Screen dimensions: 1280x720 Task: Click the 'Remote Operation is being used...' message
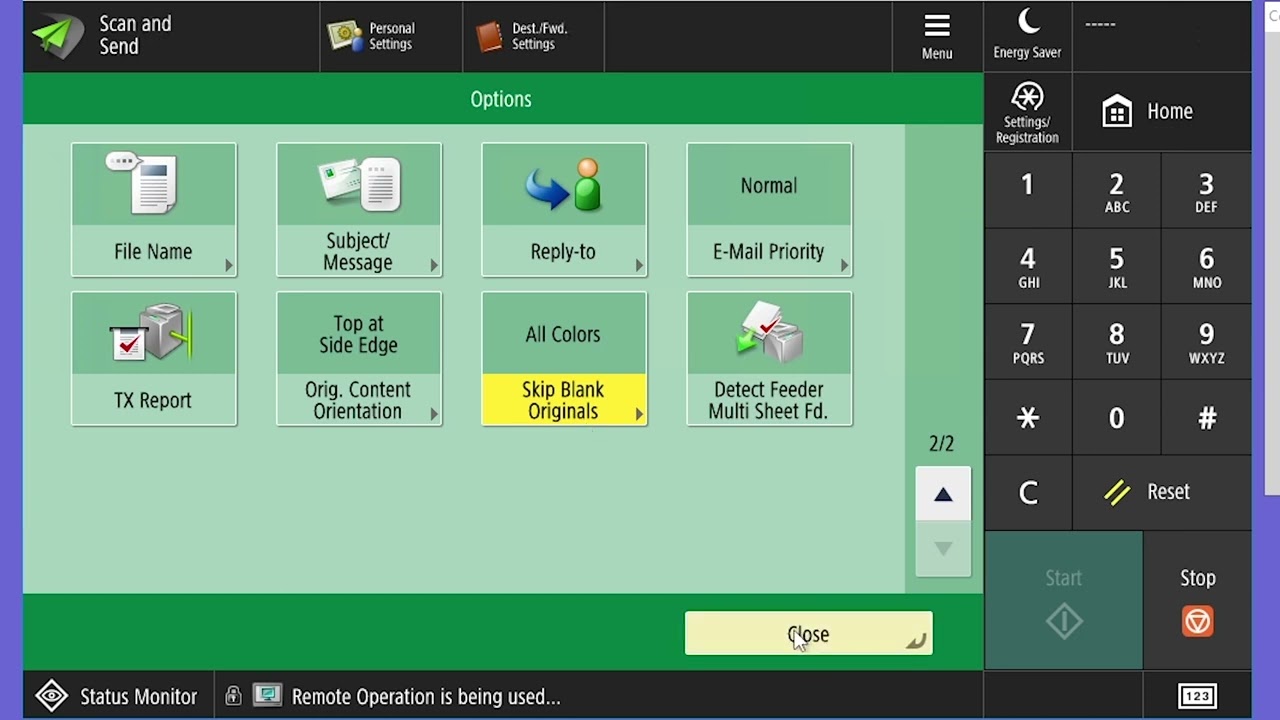click(426, 697)
